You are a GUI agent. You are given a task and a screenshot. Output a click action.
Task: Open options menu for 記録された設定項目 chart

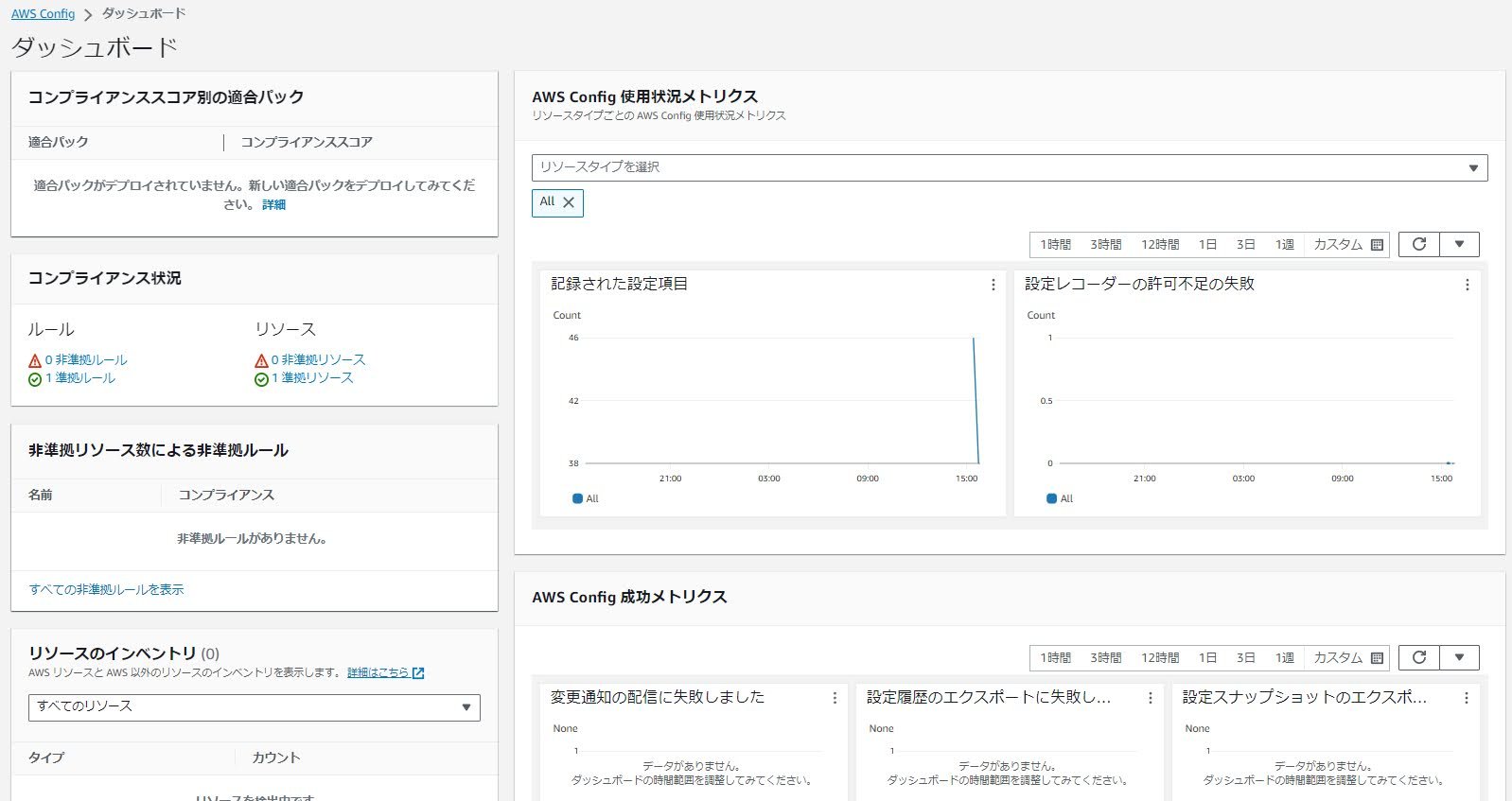(x=993, y=285)
